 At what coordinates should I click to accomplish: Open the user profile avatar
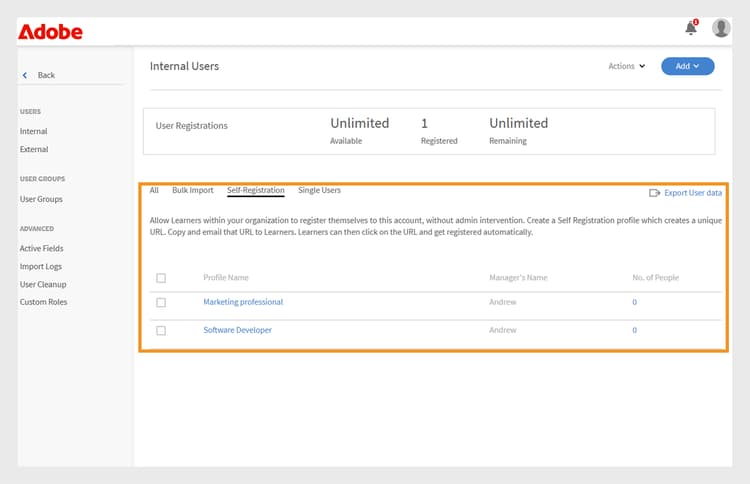coord(721,28)
